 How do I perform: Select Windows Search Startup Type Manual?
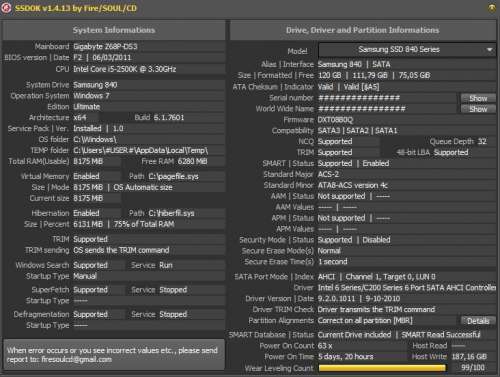pos(85,276)
